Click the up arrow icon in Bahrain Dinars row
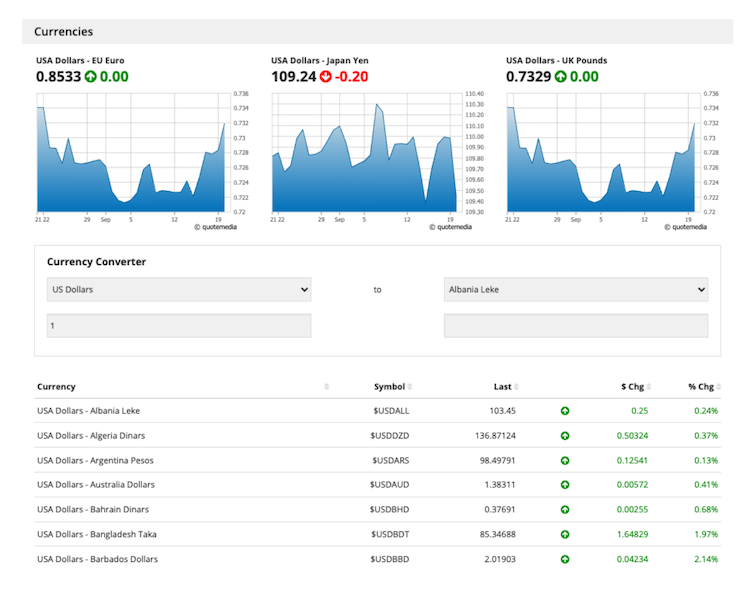Screen dimensions: 750x597 coord(565,509)
